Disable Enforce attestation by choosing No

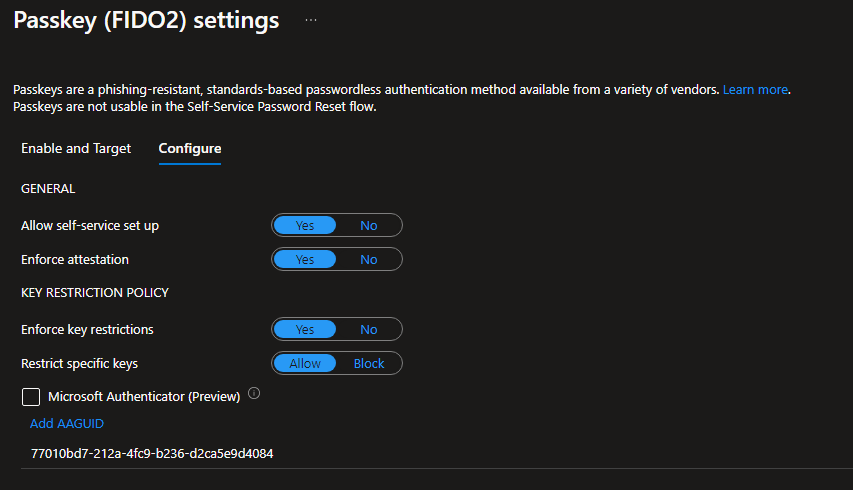pyautogui.click(x=369, y=260)
